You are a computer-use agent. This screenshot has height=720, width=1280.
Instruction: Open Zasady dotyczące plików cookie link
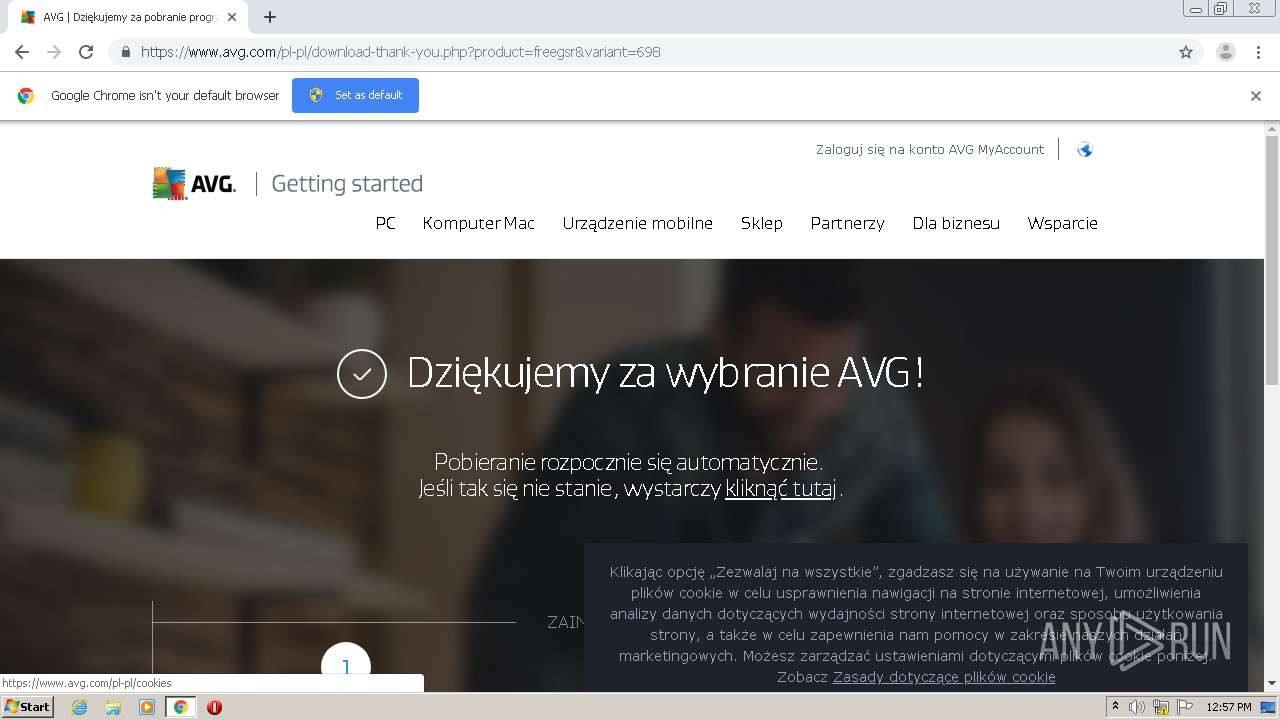[x=944, y=677]
